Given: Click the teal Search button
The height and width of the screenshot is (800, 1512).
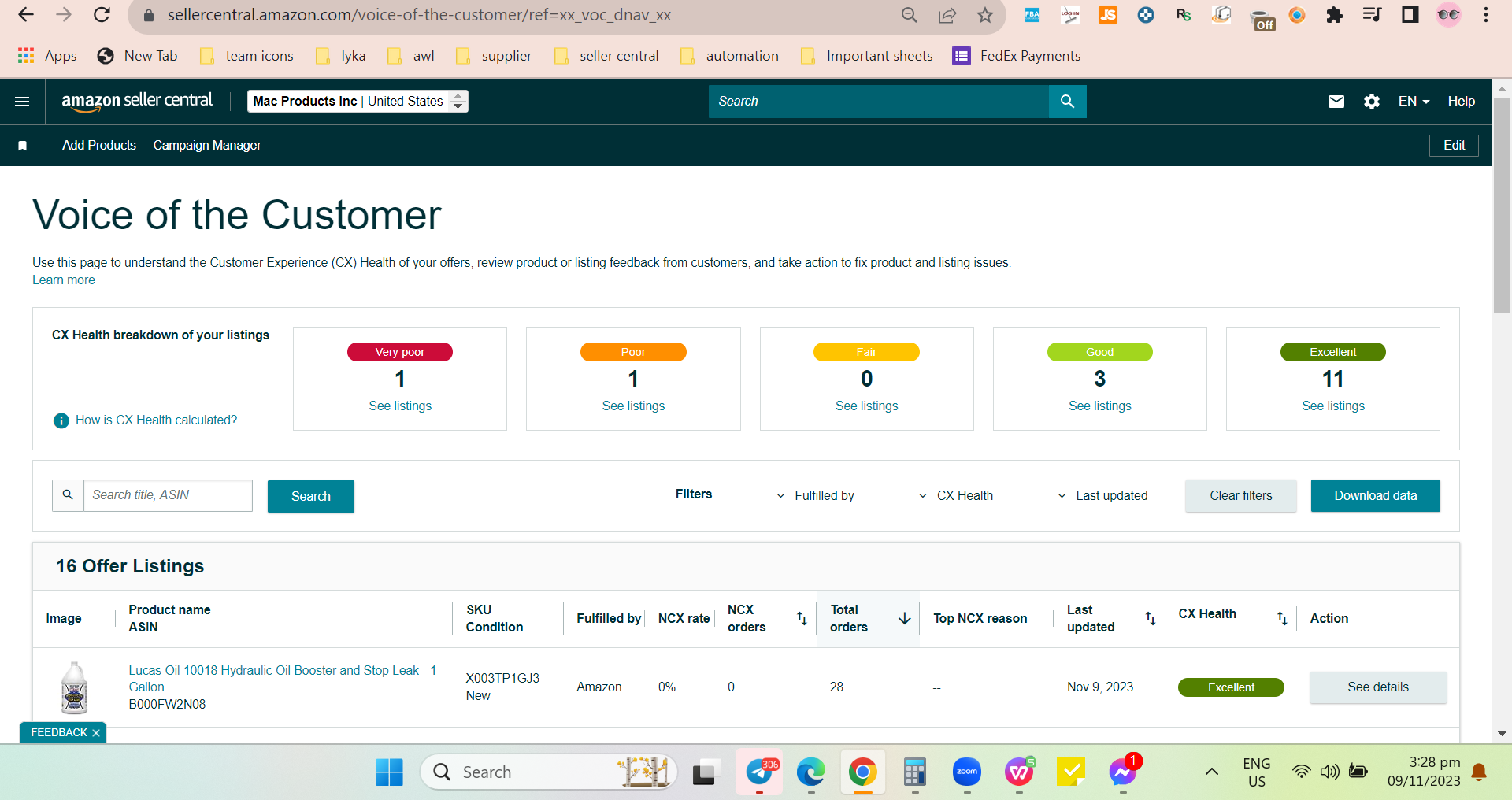Looking at the screenshot, I should pyautogui.click(x=311, y=496).
